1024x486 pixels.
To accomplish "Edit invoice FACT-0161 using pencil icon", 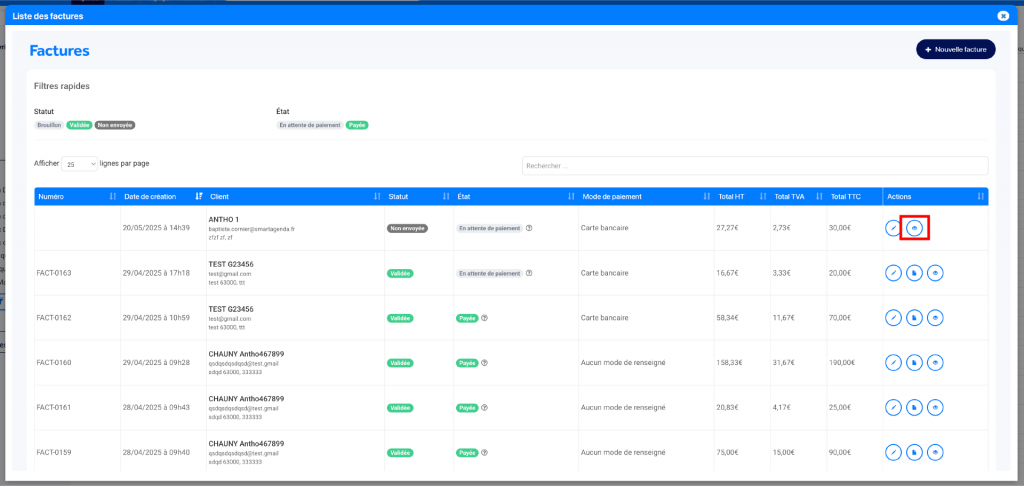I will coord(893,408).
